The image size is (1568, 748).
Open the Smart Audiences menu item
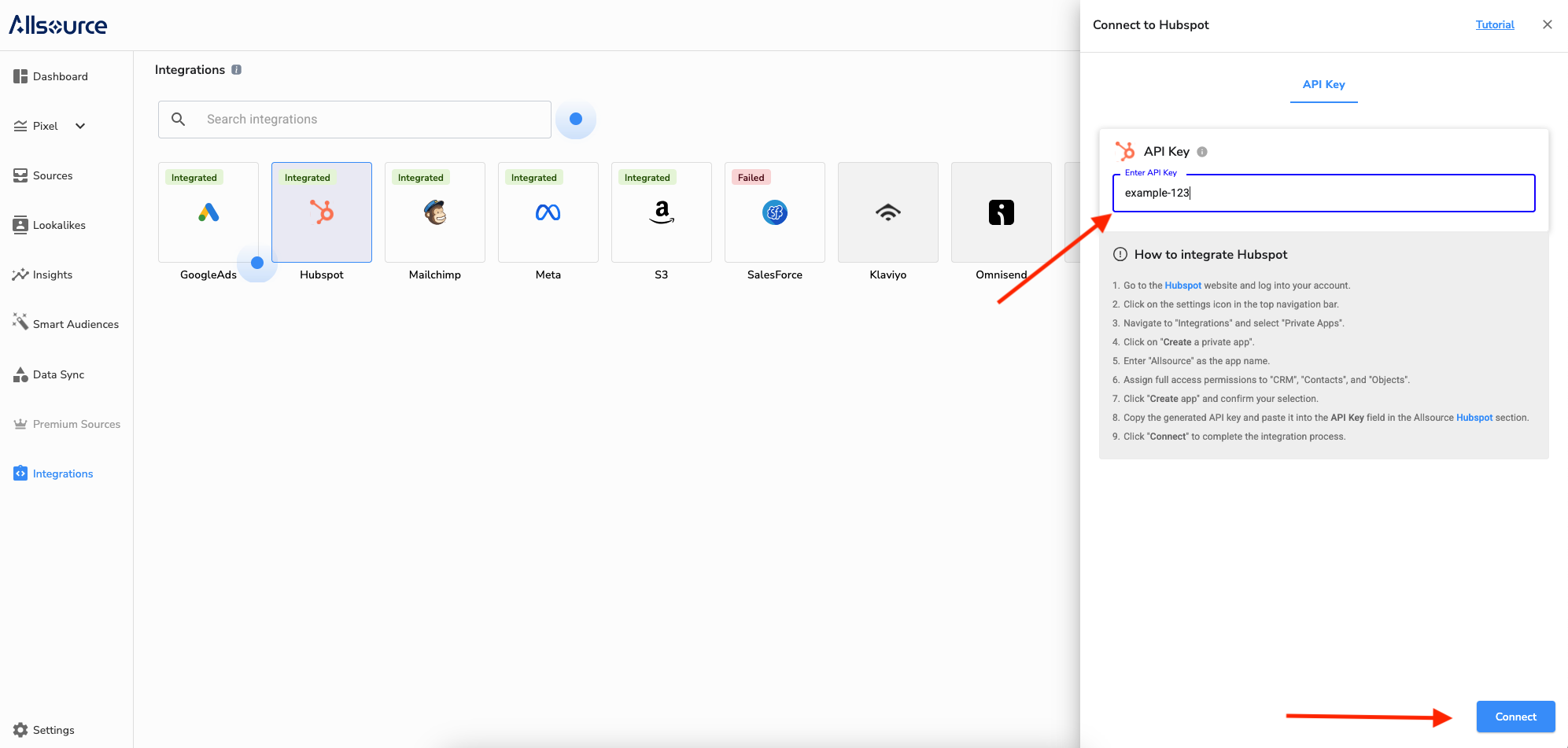(x=76, y=324)
